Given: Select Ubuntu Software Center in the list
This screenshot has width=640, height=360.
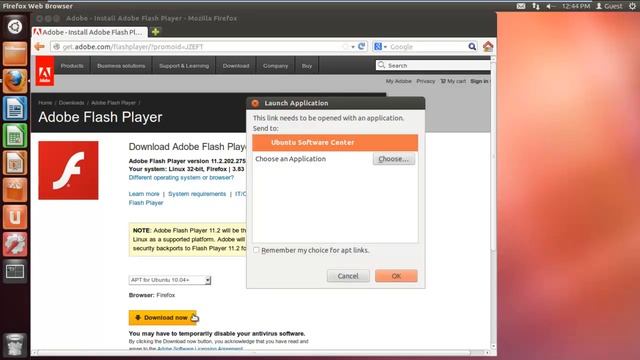Looking at the screenshot, I should pos(335,142).
